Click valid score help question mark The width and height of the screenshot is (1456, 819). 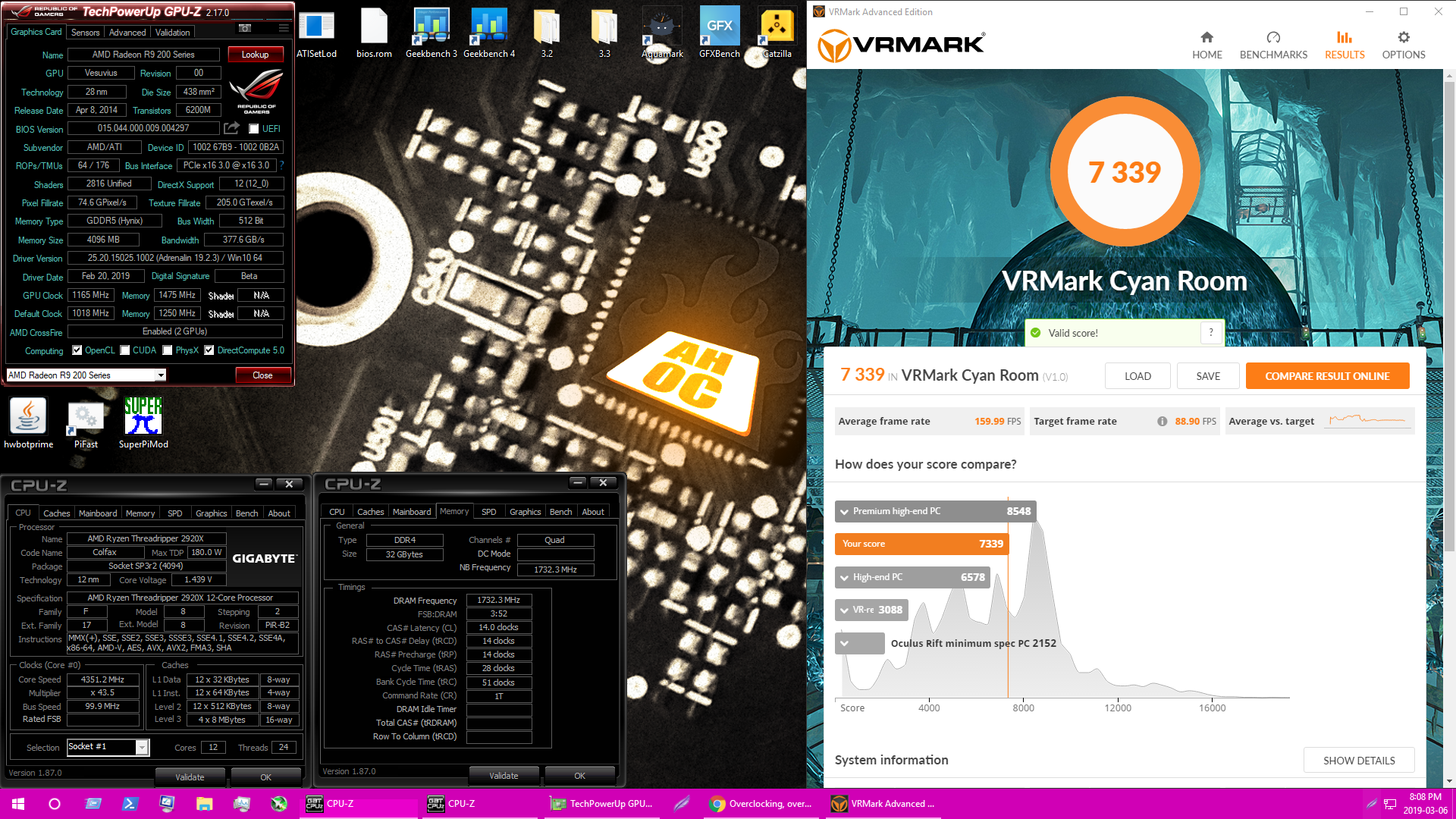pyautogui.click(x=1211, y=332)
